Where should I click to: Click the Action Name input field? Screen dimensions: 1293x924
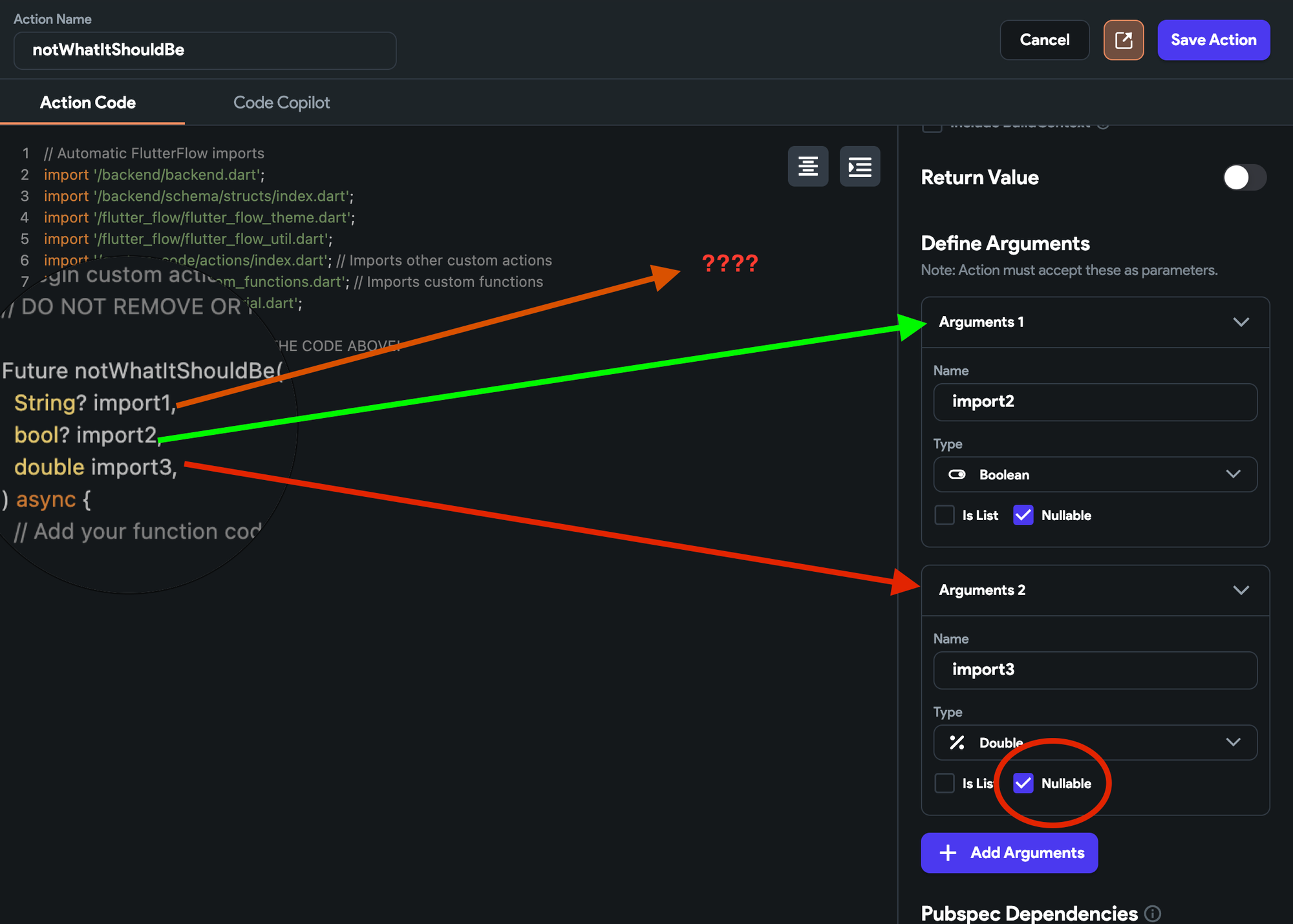(x=205, y=50)
